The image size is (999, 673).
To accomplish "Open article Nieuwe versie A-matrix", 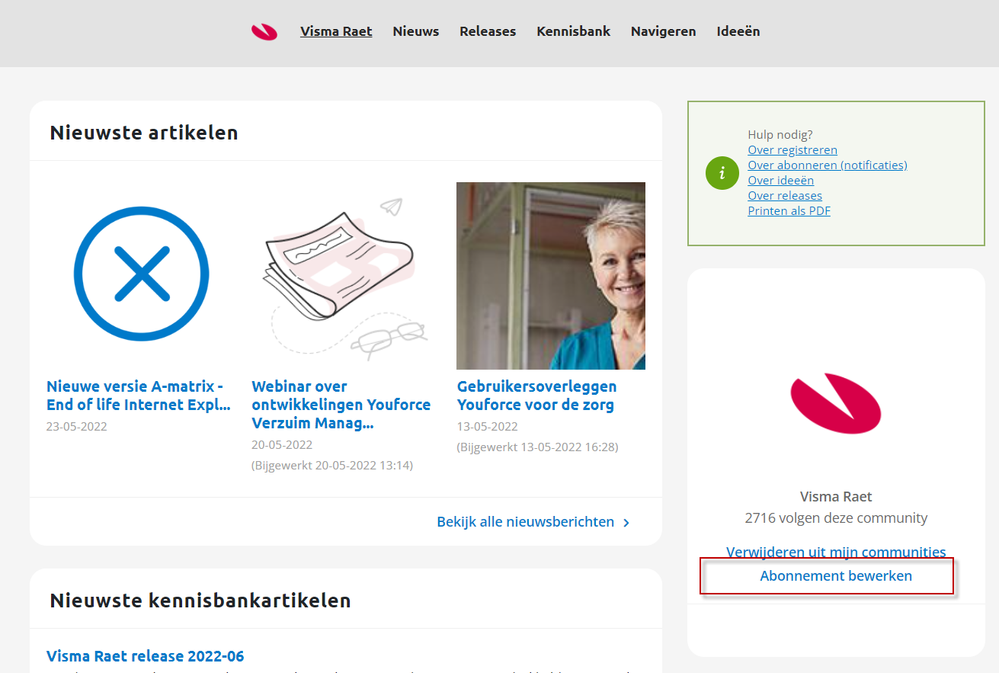I will [138, 395].
